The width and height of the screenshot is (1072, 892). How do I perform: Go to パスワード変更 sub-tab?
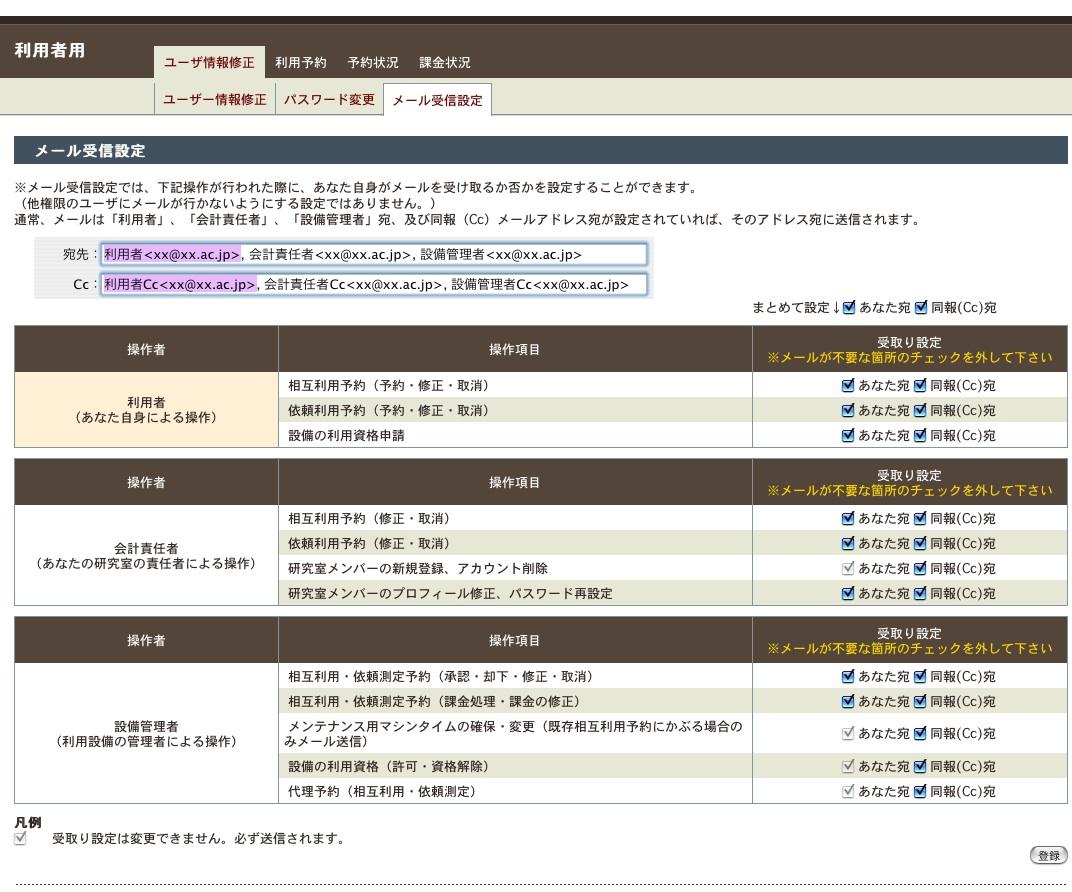pos(328,100)
